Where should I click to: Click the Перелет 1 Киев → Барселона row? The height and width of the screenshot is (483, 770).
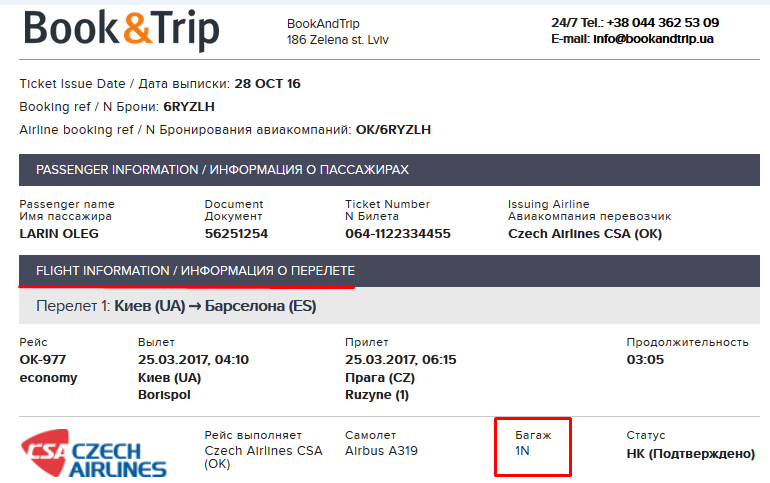point(389,306)
